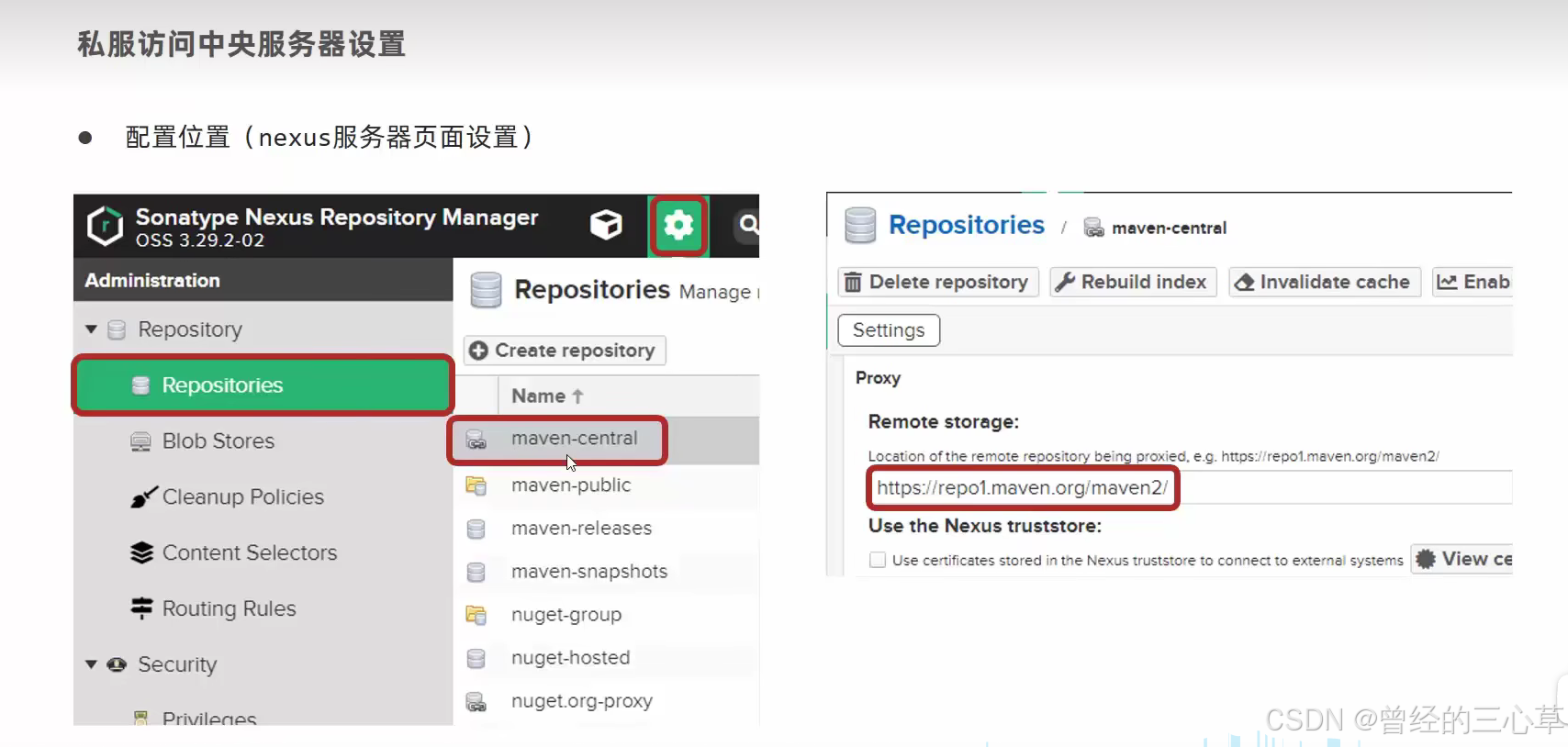Click the maven-central proxy icon
The height and width of the screenshot is (747, 1568).
476,440
